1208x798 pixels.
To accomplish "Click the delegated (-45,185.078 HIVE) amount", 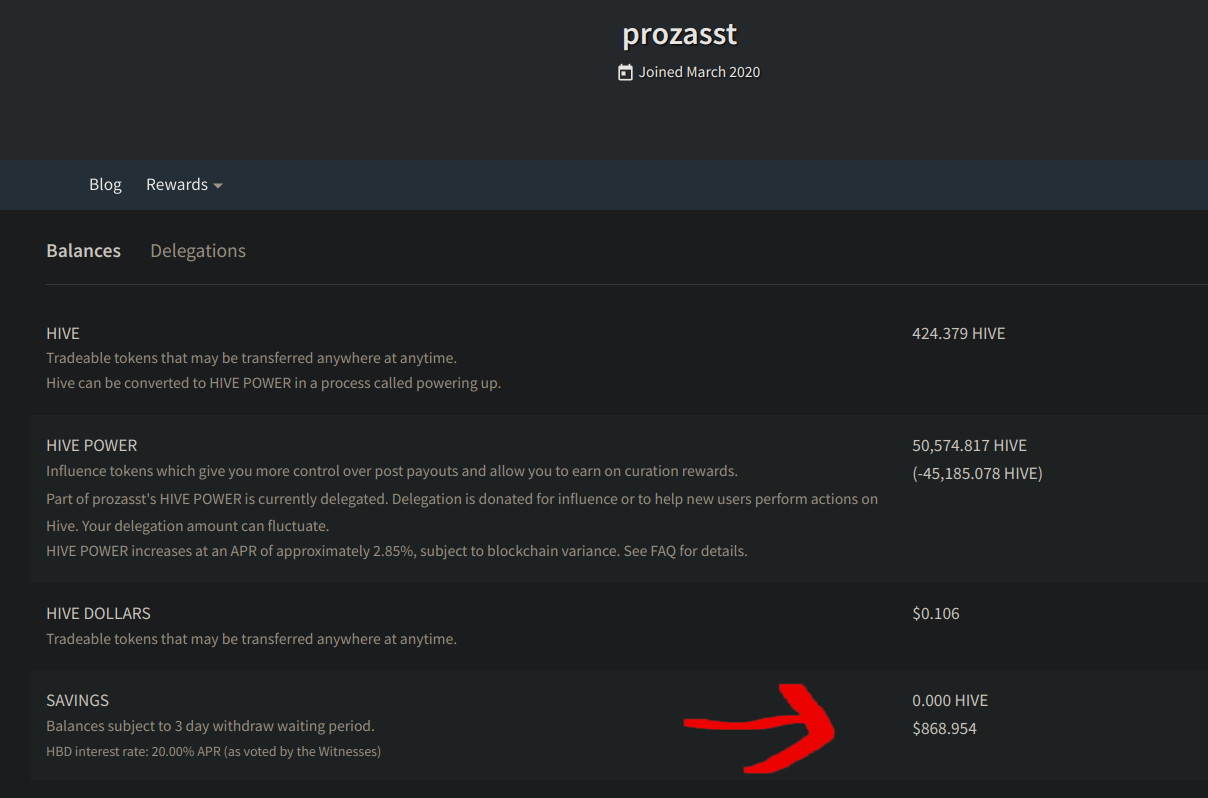I will (x=977, y=473).
